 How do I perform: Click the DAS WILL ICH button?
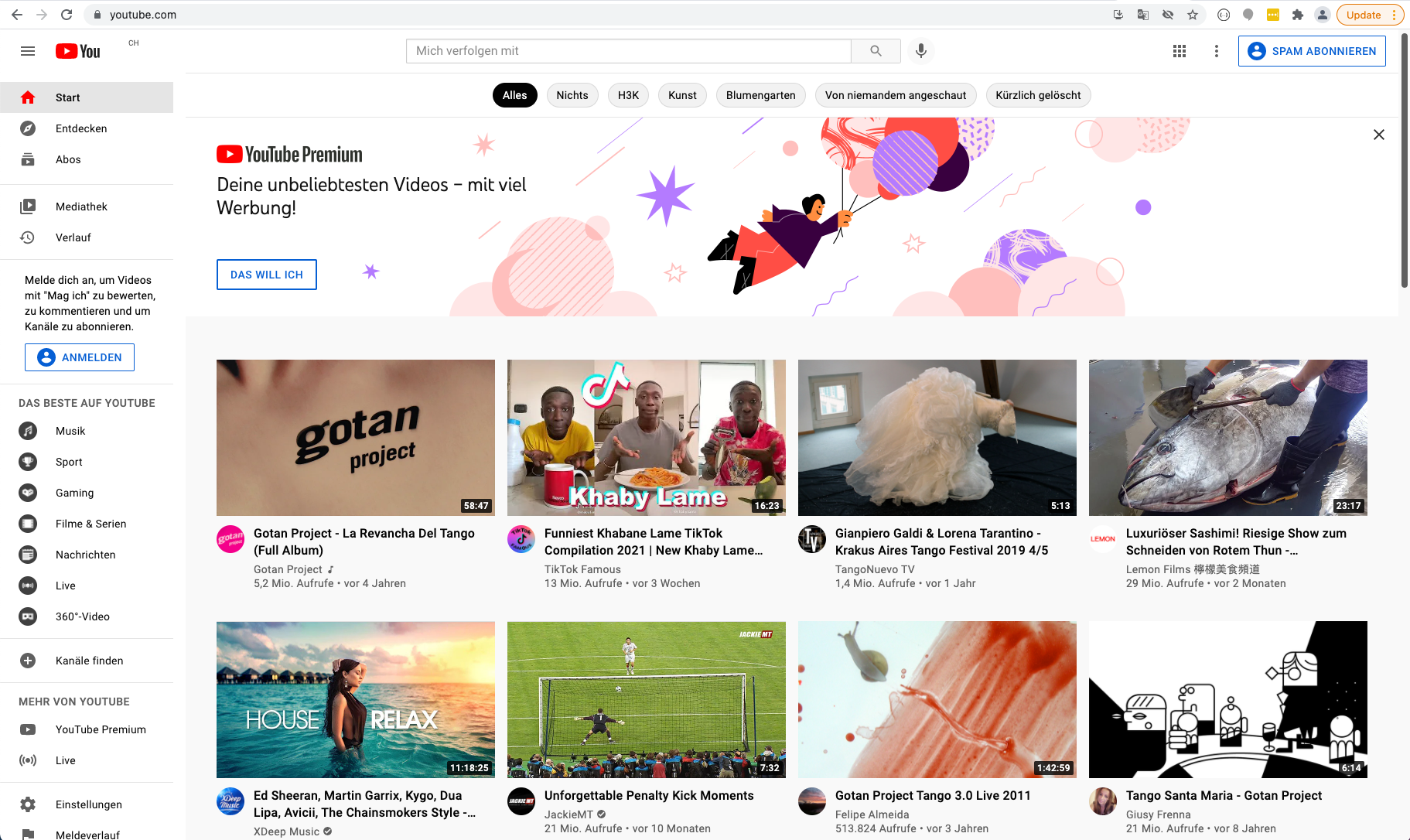click(x=267, y=275)
